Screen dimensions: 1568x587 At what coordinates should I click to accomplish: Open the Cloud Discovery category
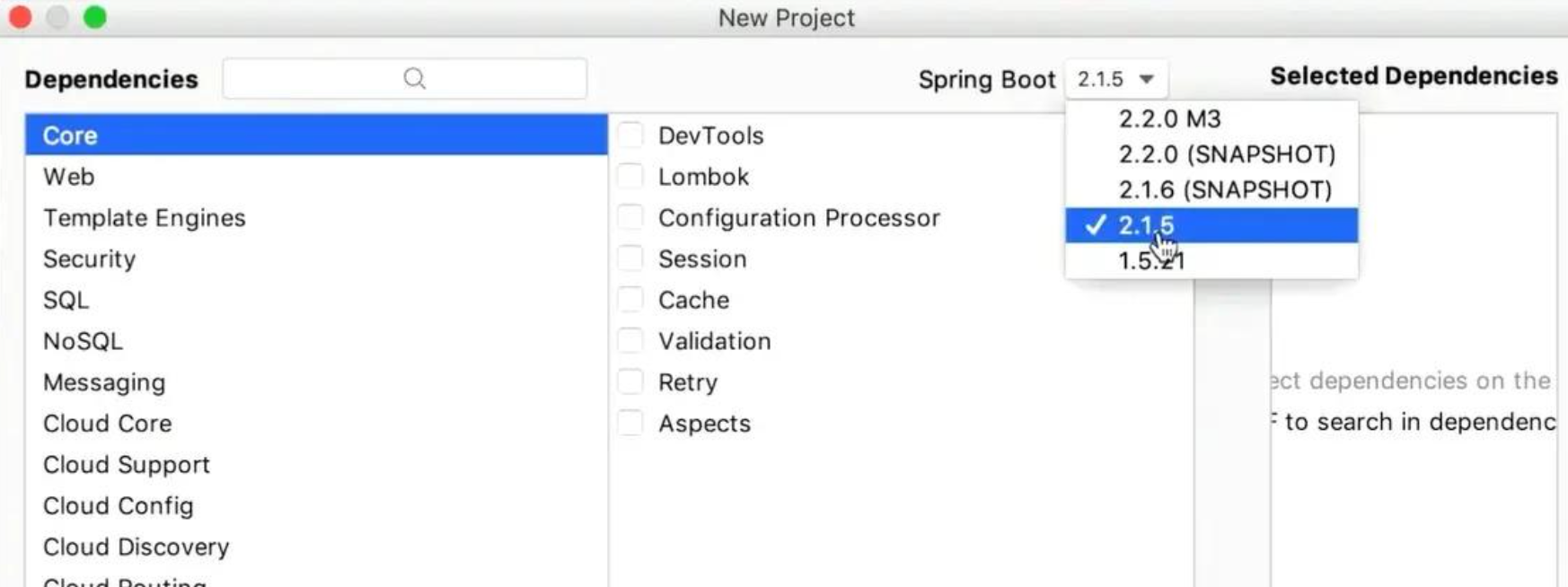point(137,547)
